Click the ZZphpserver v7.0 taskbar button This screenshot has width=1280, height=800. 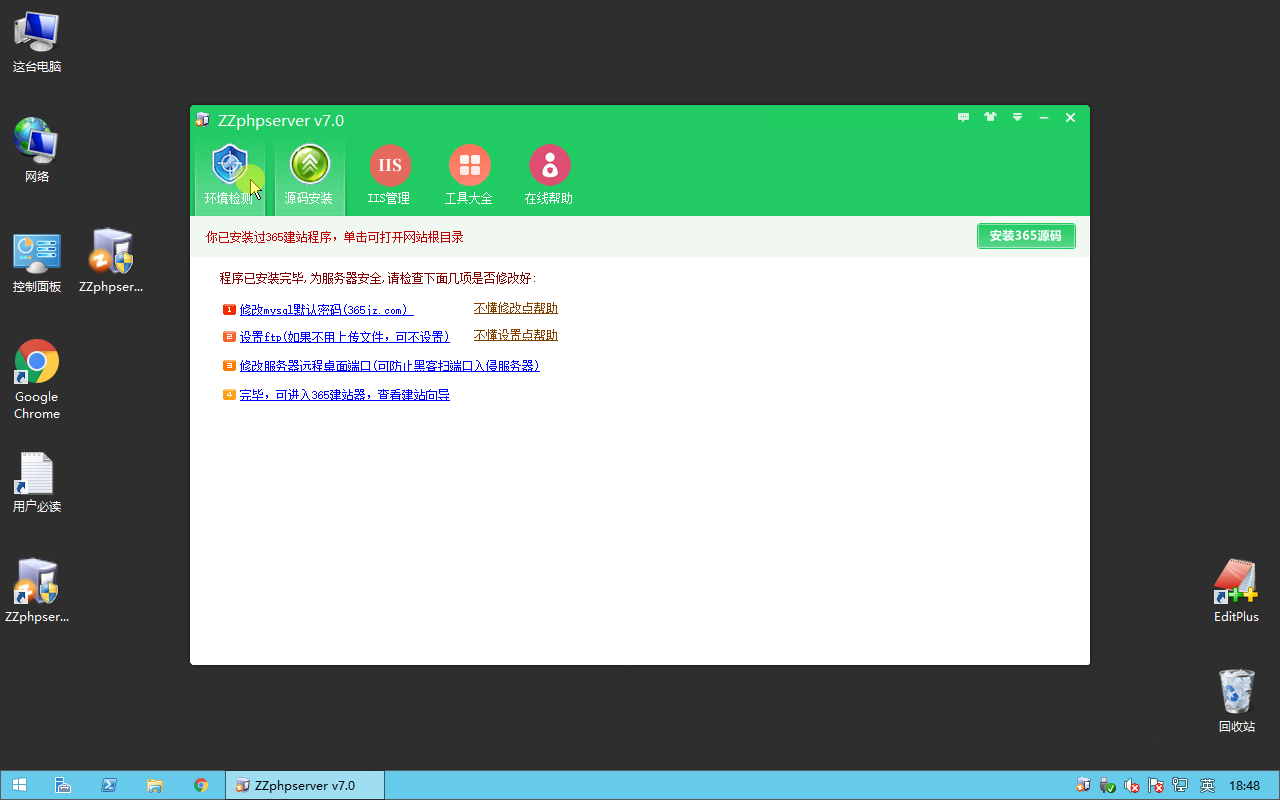(x=305, y=785)
